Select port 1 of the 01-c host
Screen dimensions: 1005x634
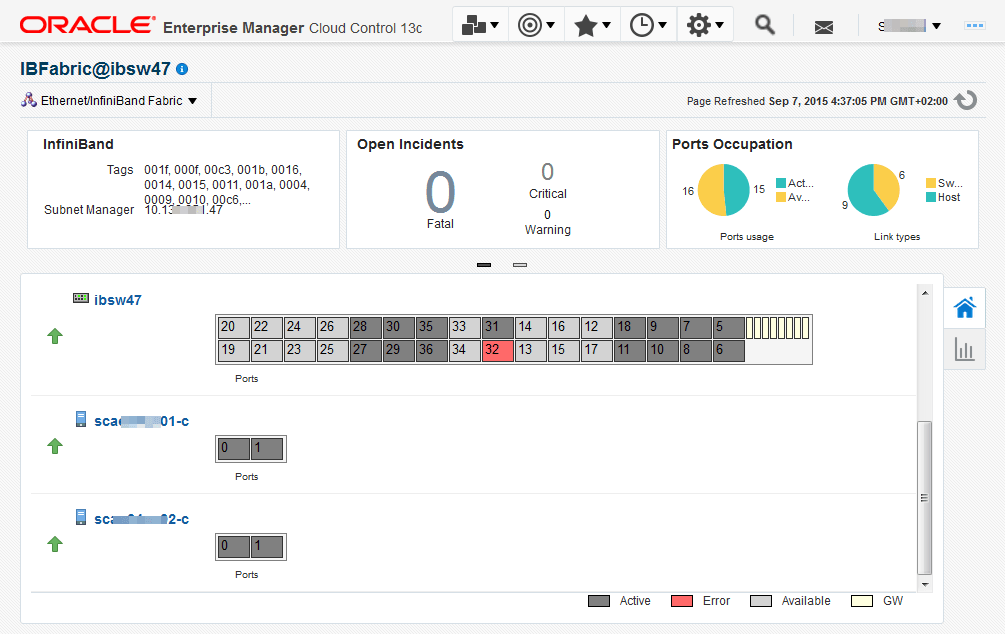[x=267, y=449]
